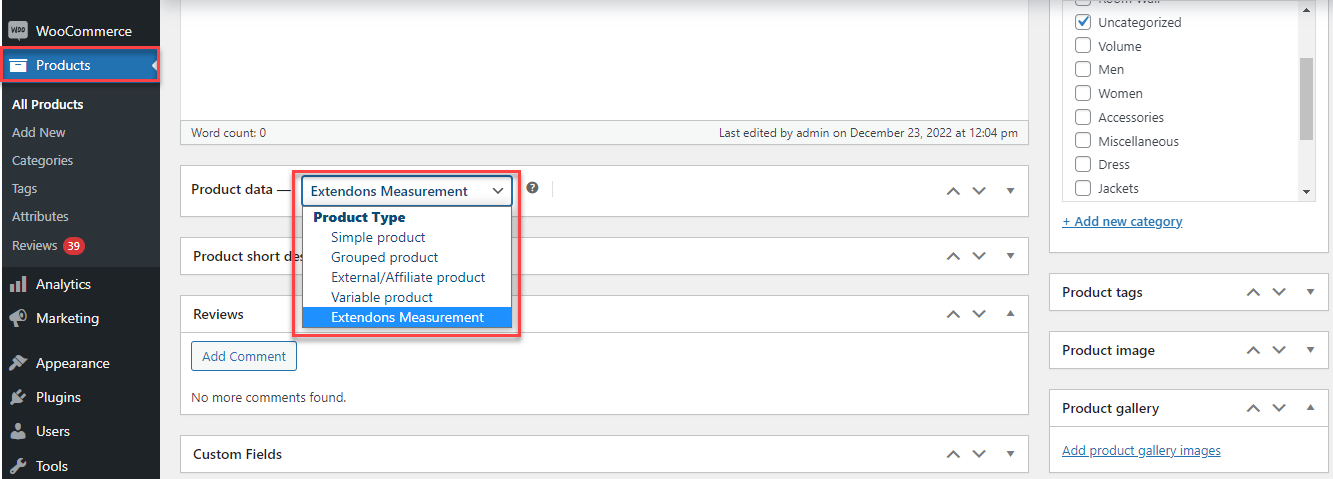
Task: Click the Marketing megaphone icon
Action: click(18, 318)
